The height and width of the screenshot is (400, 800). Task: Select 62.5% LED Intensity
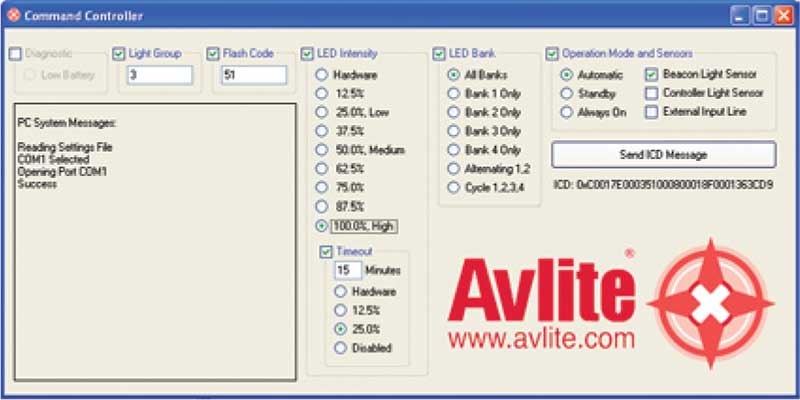(x=321, y=168)
